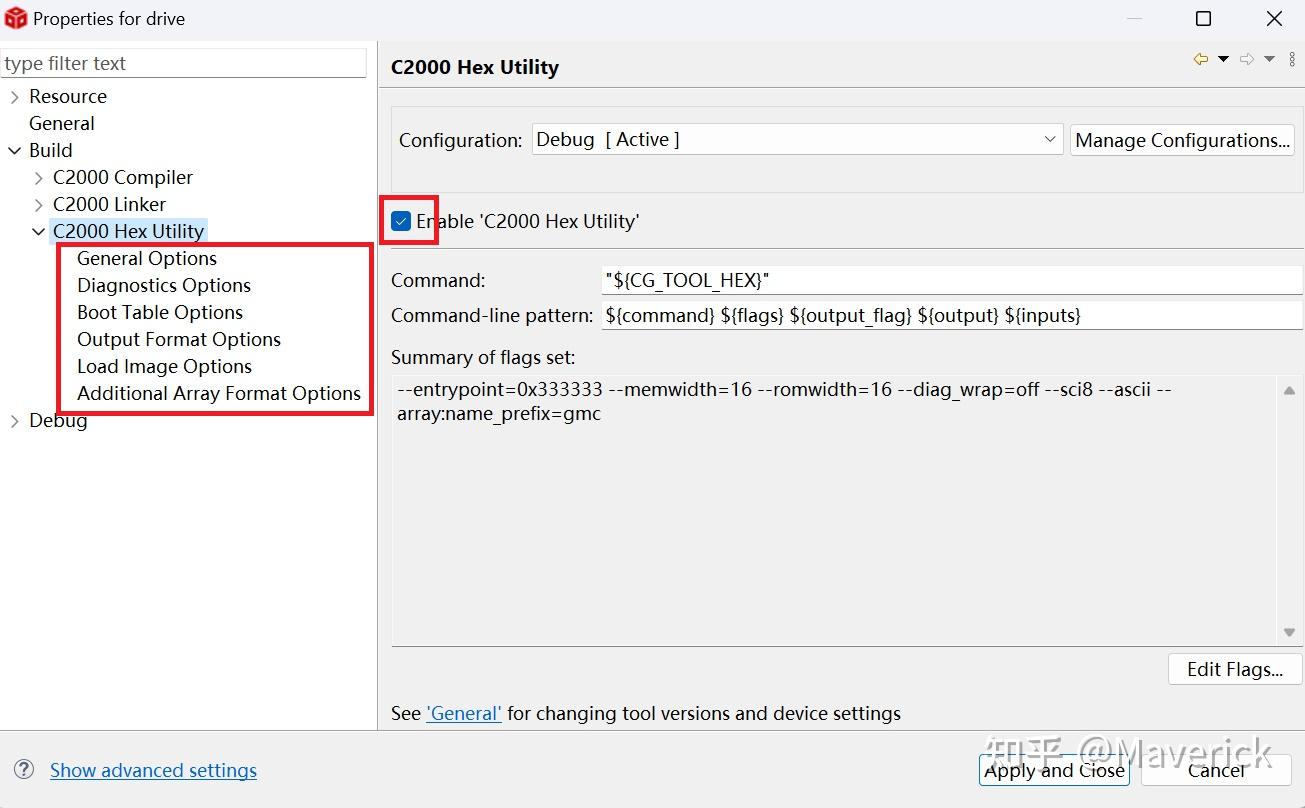This screenshot has width=1305, height=808.
Task: Click the type filter text field
Action: point(184,64)
